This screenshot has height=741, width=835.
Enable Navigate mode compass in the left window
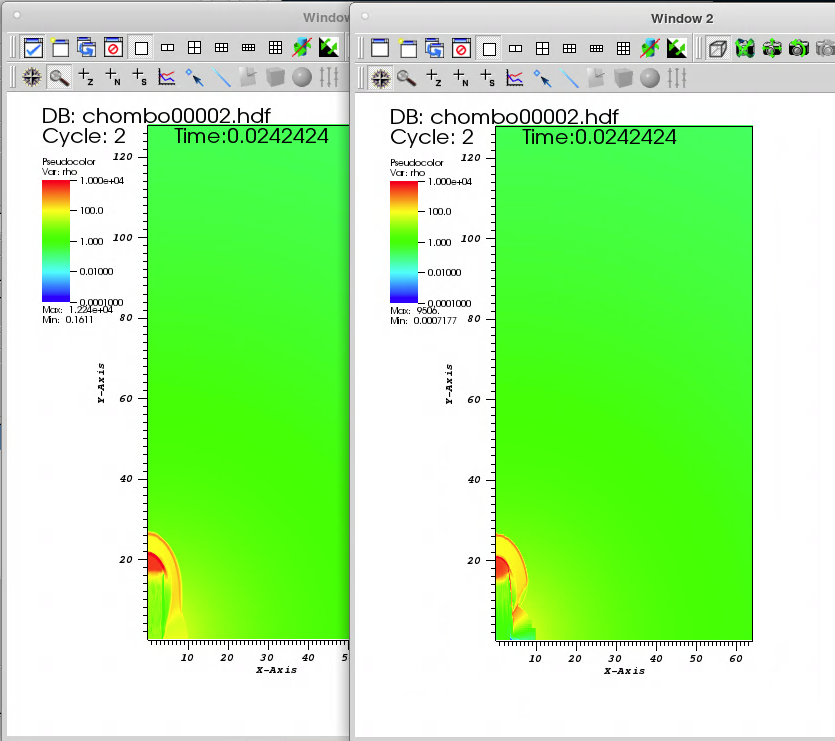(x=32, y=77)
